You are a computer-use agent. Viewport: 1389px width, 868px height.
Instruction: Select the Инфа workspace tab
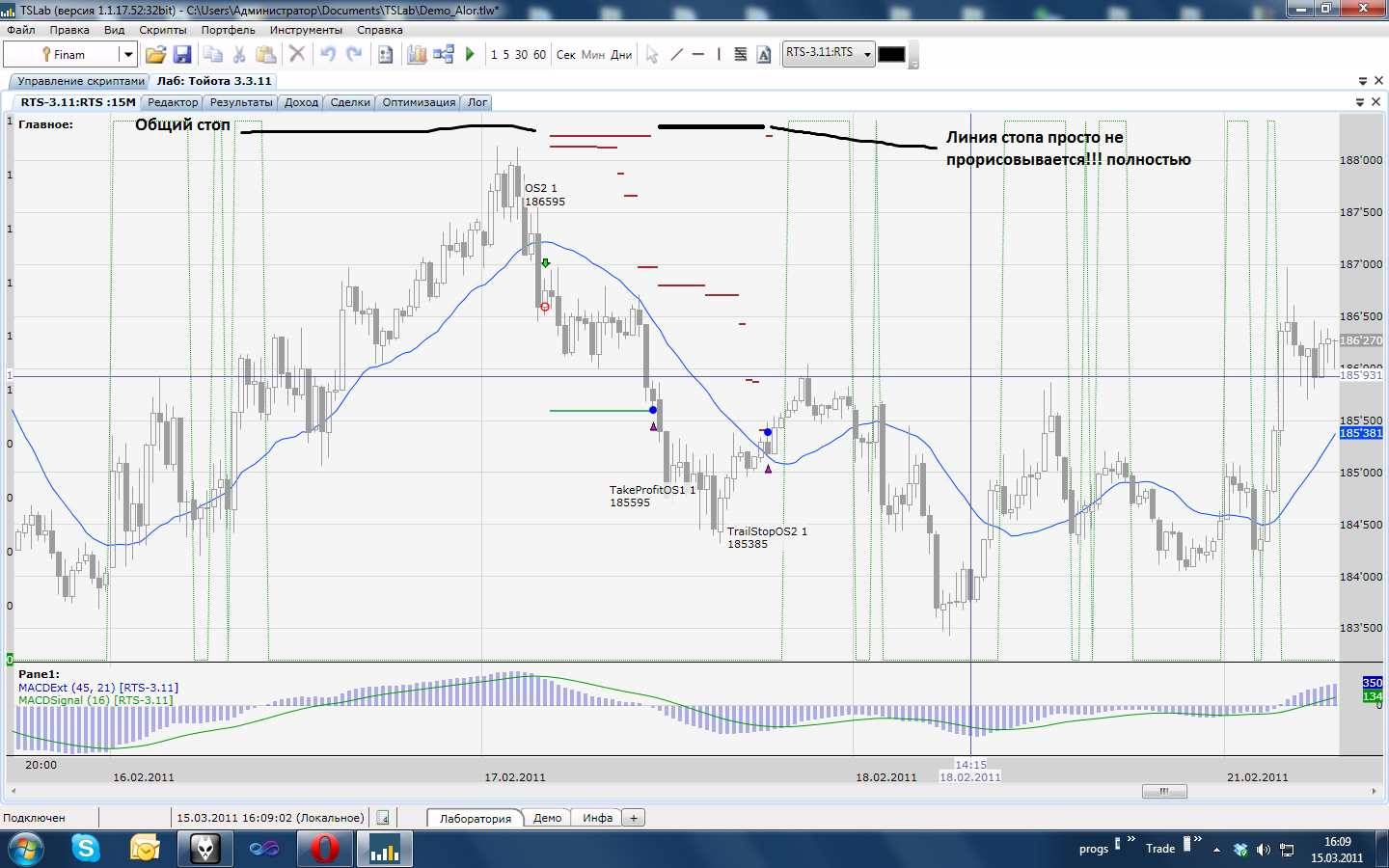click(x=597, y=818)
